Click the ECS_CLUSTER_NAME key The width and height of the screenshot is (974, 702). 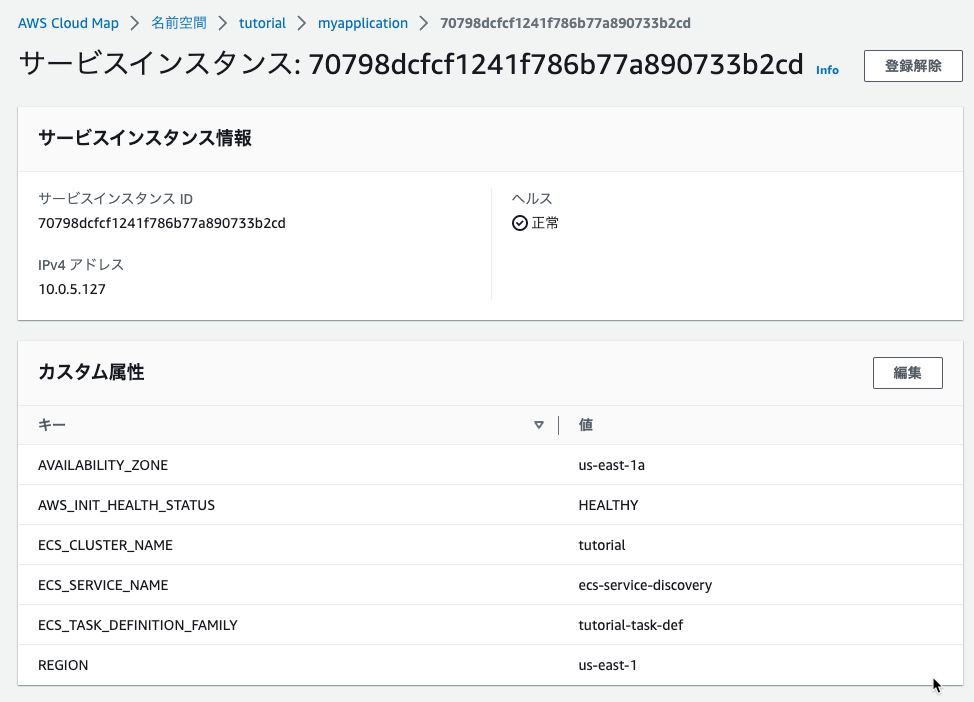105,545
